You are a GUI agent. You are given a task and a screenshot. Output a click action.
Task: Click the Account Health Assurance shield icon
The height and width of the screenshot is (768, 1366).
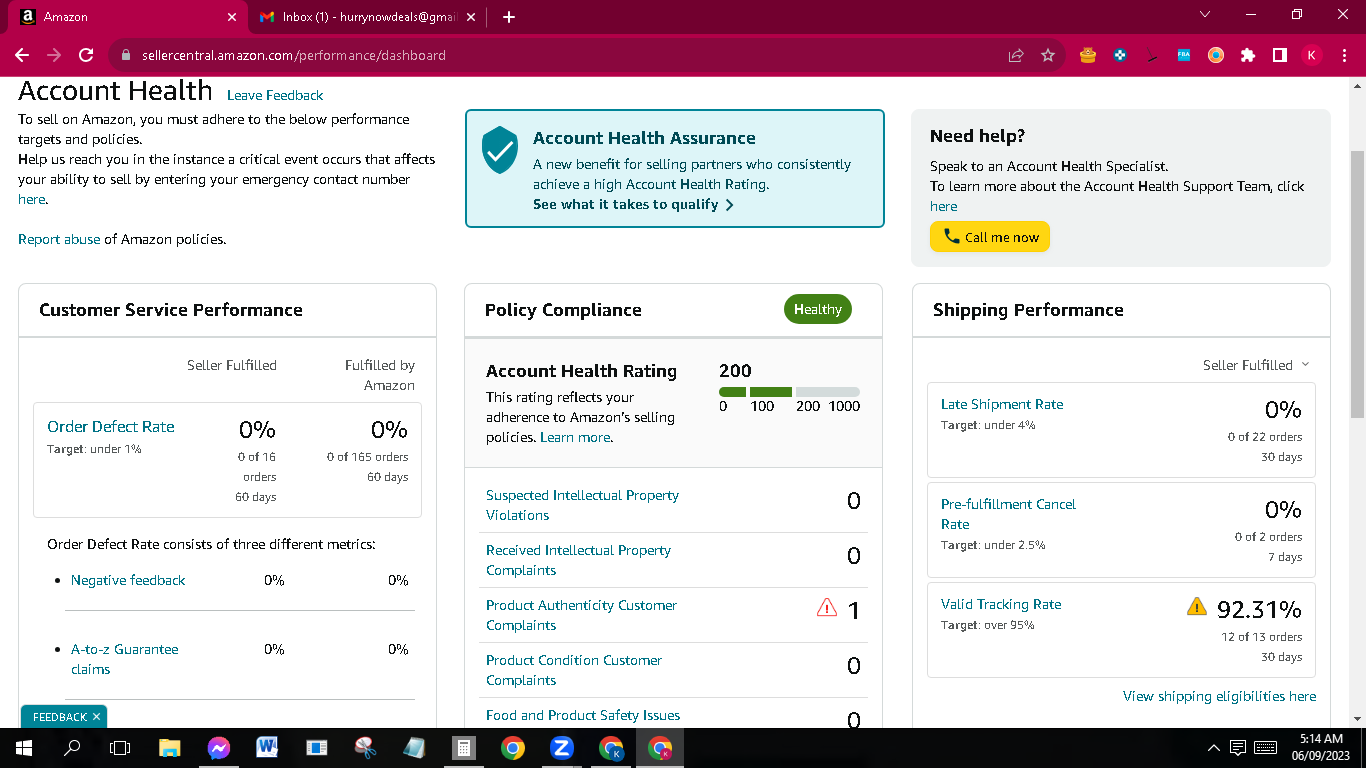pyautogui.click(x=500, y=150)
